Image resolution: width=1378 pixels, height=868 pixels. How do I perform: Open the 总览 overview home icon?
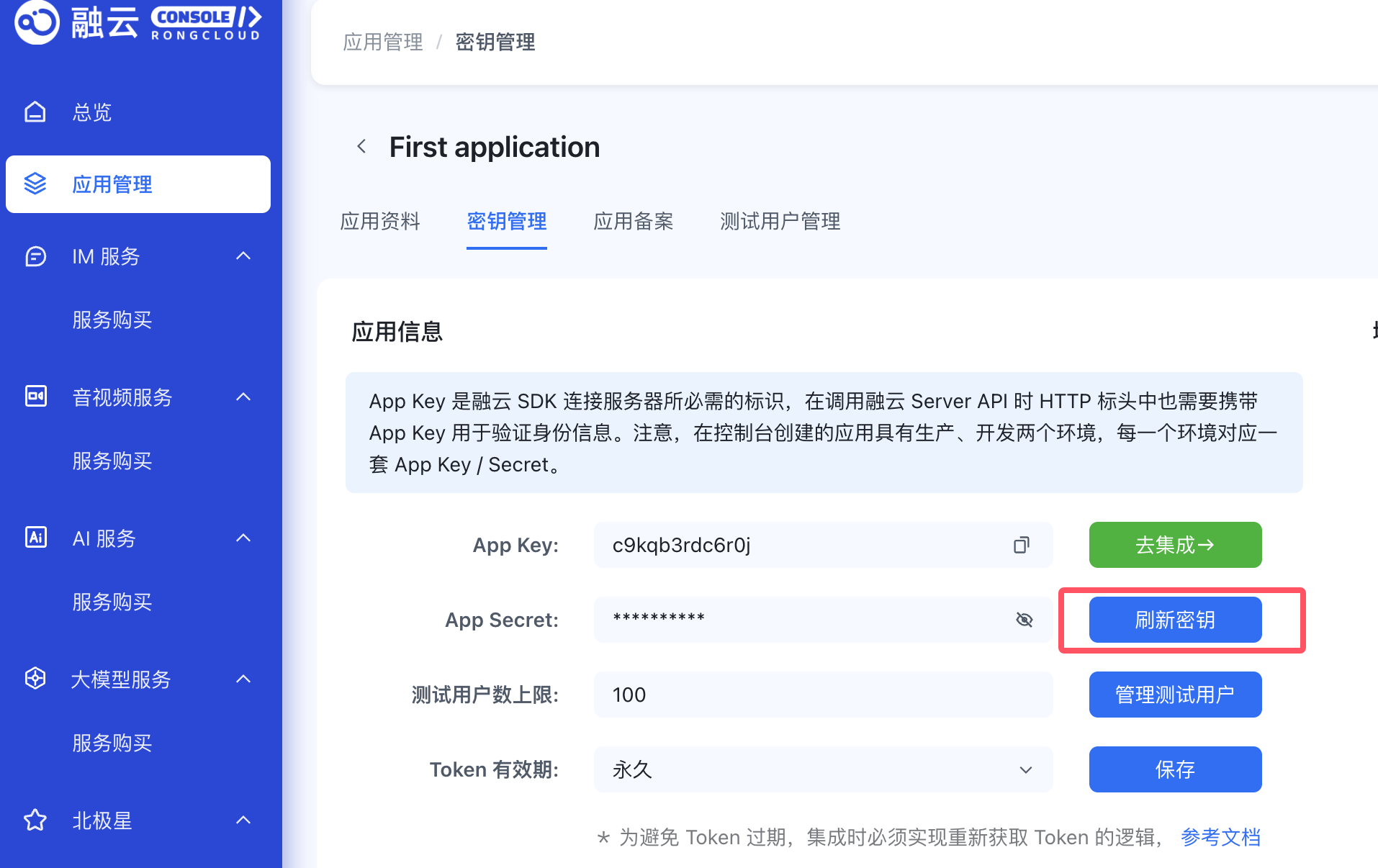(35, 112)
